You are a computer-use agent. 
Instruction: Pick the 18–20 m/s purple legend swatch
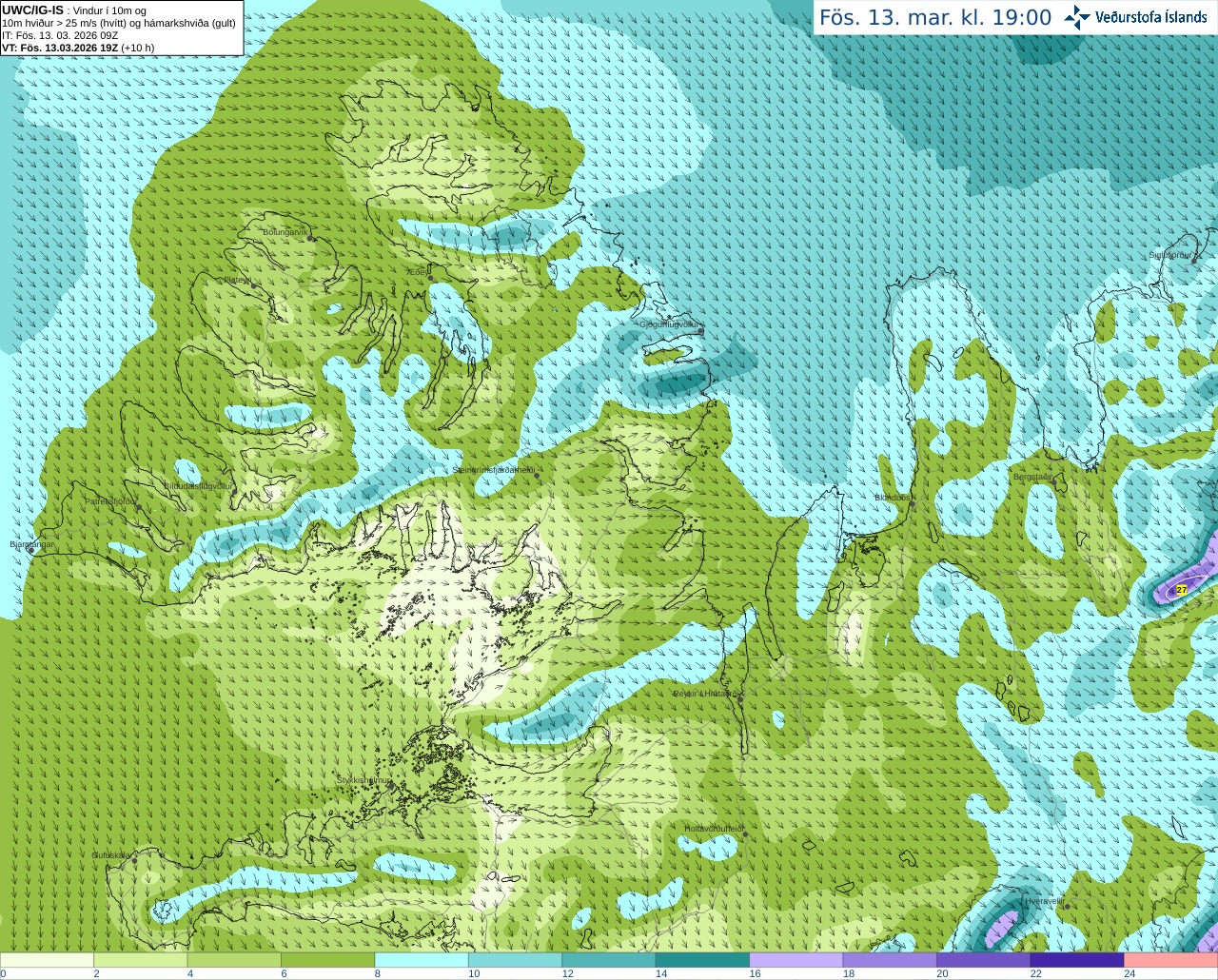(x=890, y=960)
